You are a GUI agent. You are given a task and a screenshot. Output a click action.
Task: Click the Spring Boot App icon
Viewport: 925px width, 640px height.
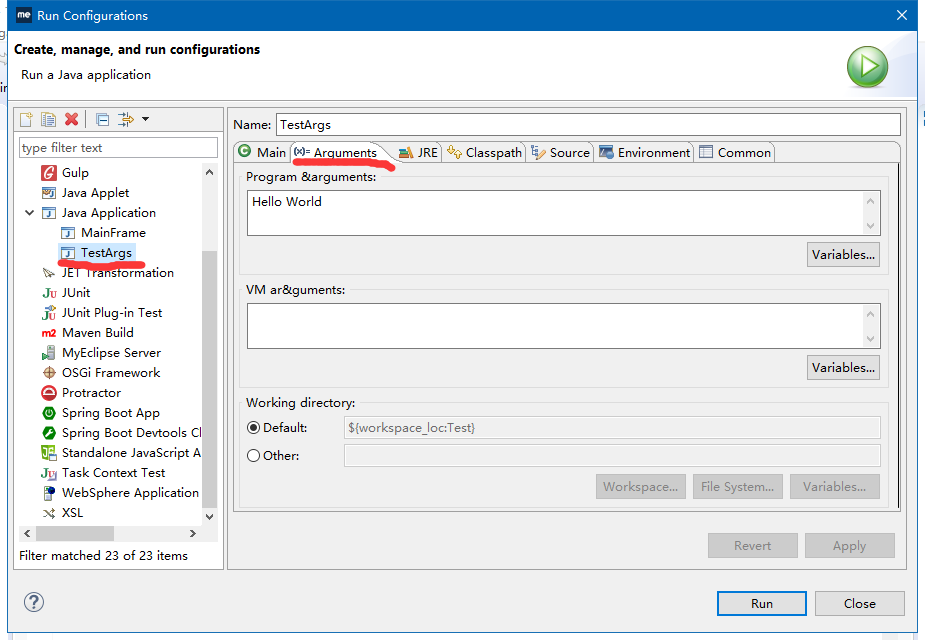pos(49,413)
